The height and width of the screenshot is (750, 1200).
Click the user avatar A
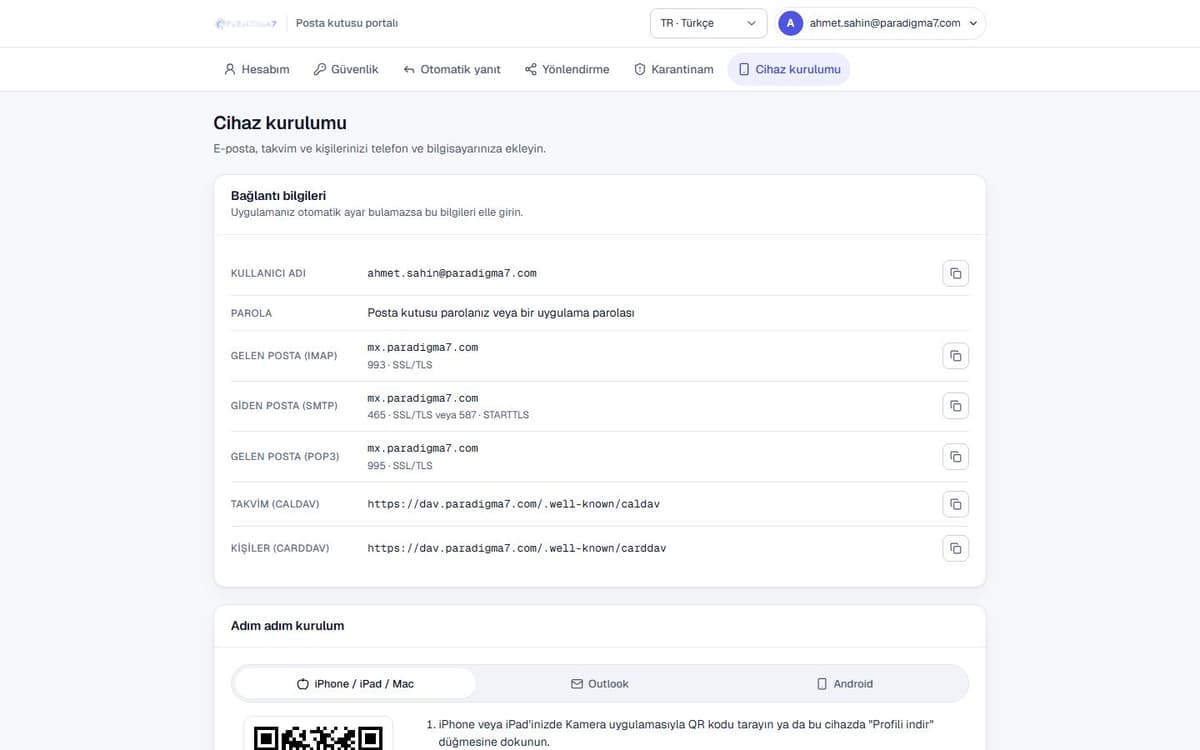coord(790,23)
